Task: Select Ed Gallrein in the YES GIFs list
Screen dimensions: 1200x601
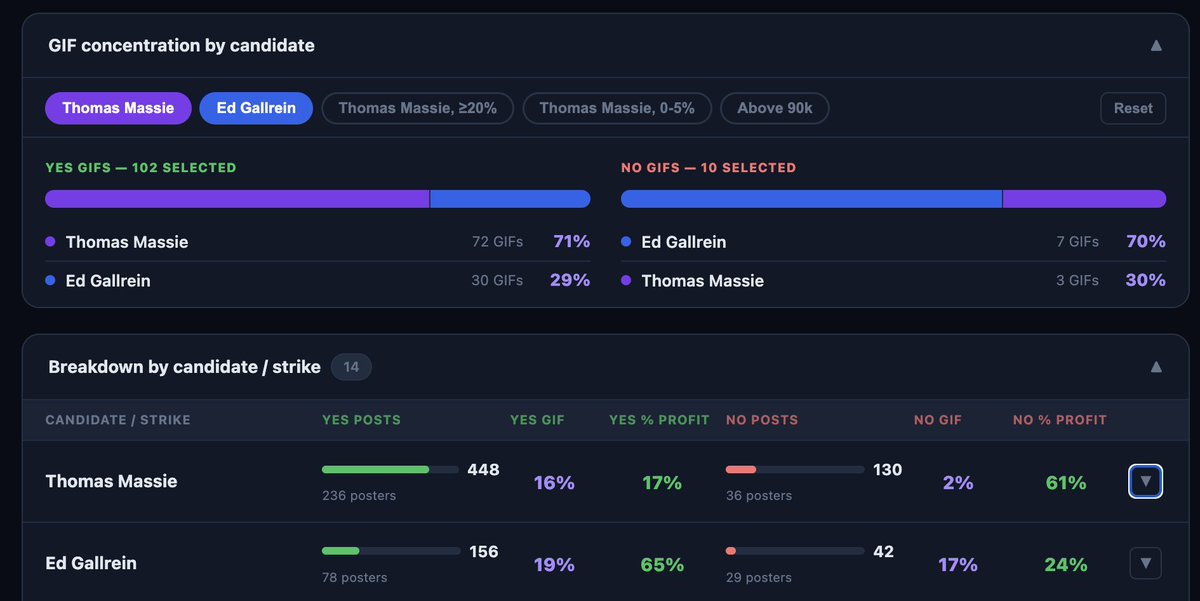Action: 108,281
